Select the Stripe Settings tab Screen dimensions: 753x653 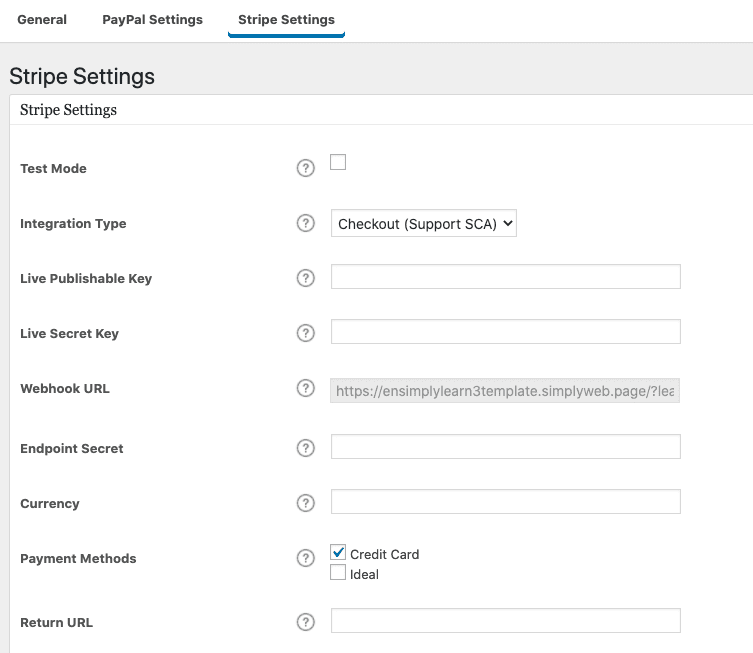[286, 19]
